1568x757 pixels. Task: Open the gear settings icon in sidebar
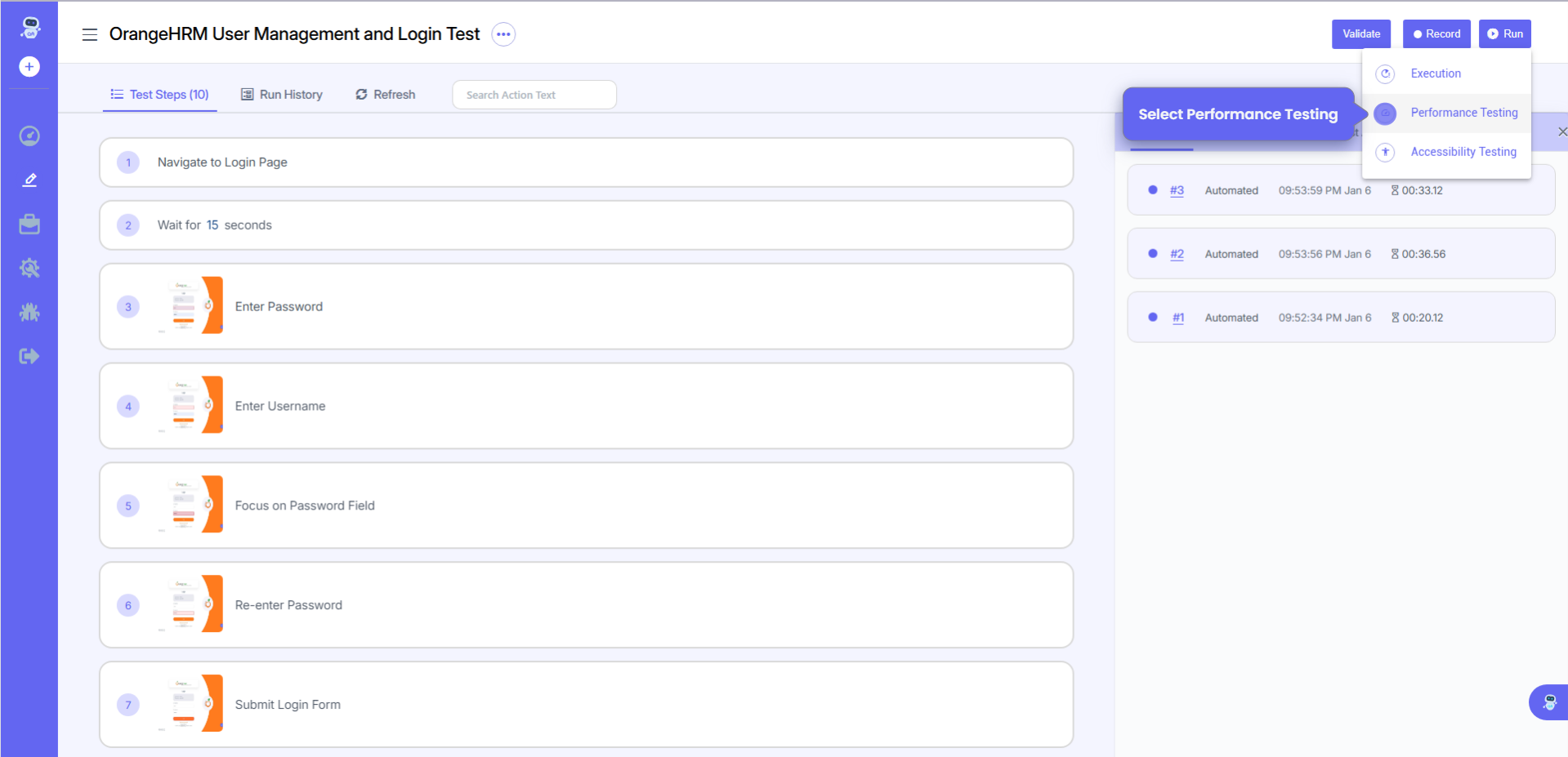pos(29,268)
